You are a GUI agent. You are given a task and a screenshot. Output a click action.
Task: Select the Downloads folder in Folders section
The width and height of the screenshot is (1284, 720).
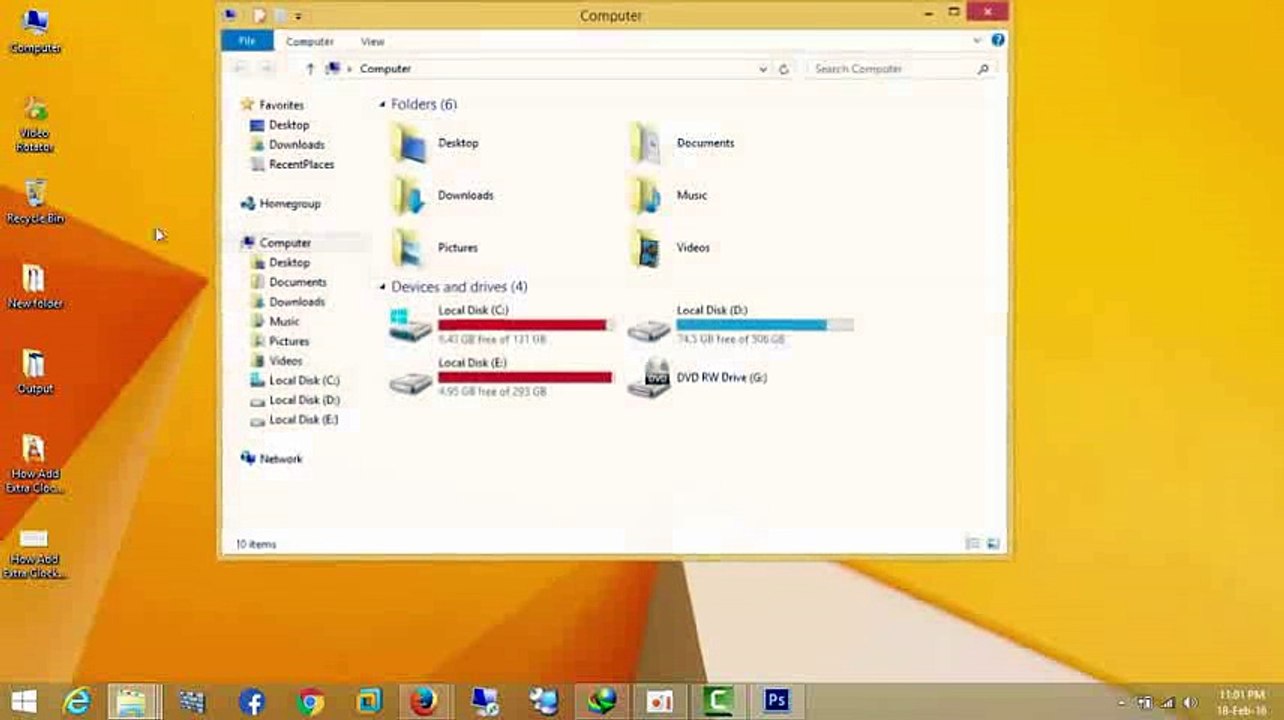[x=409, y=196]
